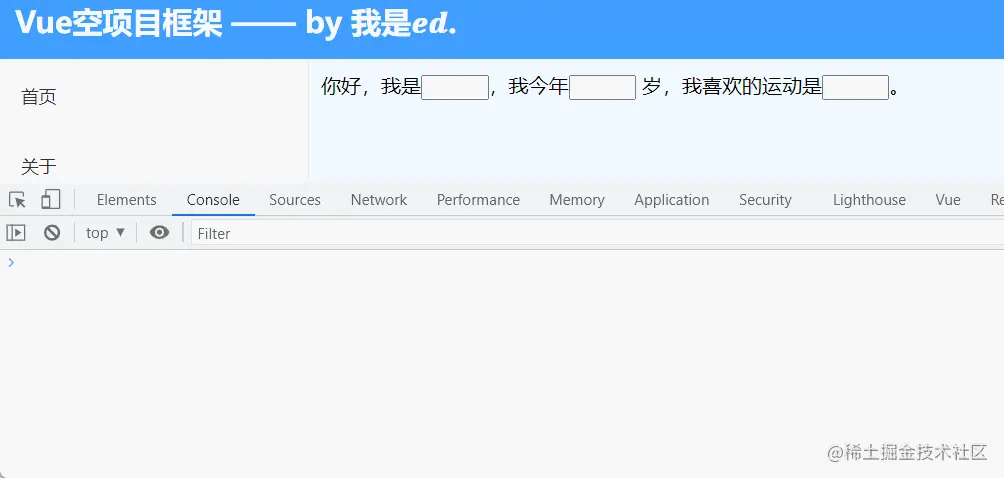Go to the Network tab
Screen dimensions: 1004x478
378,200
